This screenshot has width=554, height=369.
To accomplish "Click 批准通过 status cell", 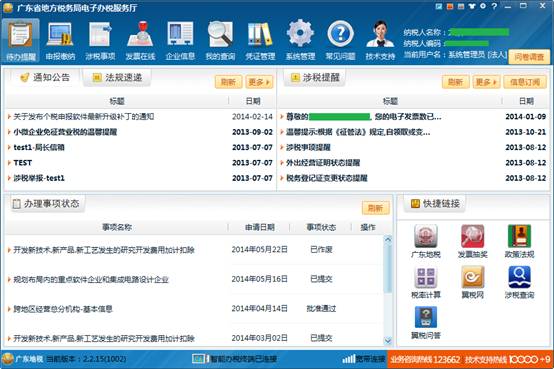I will click(321, 309).
